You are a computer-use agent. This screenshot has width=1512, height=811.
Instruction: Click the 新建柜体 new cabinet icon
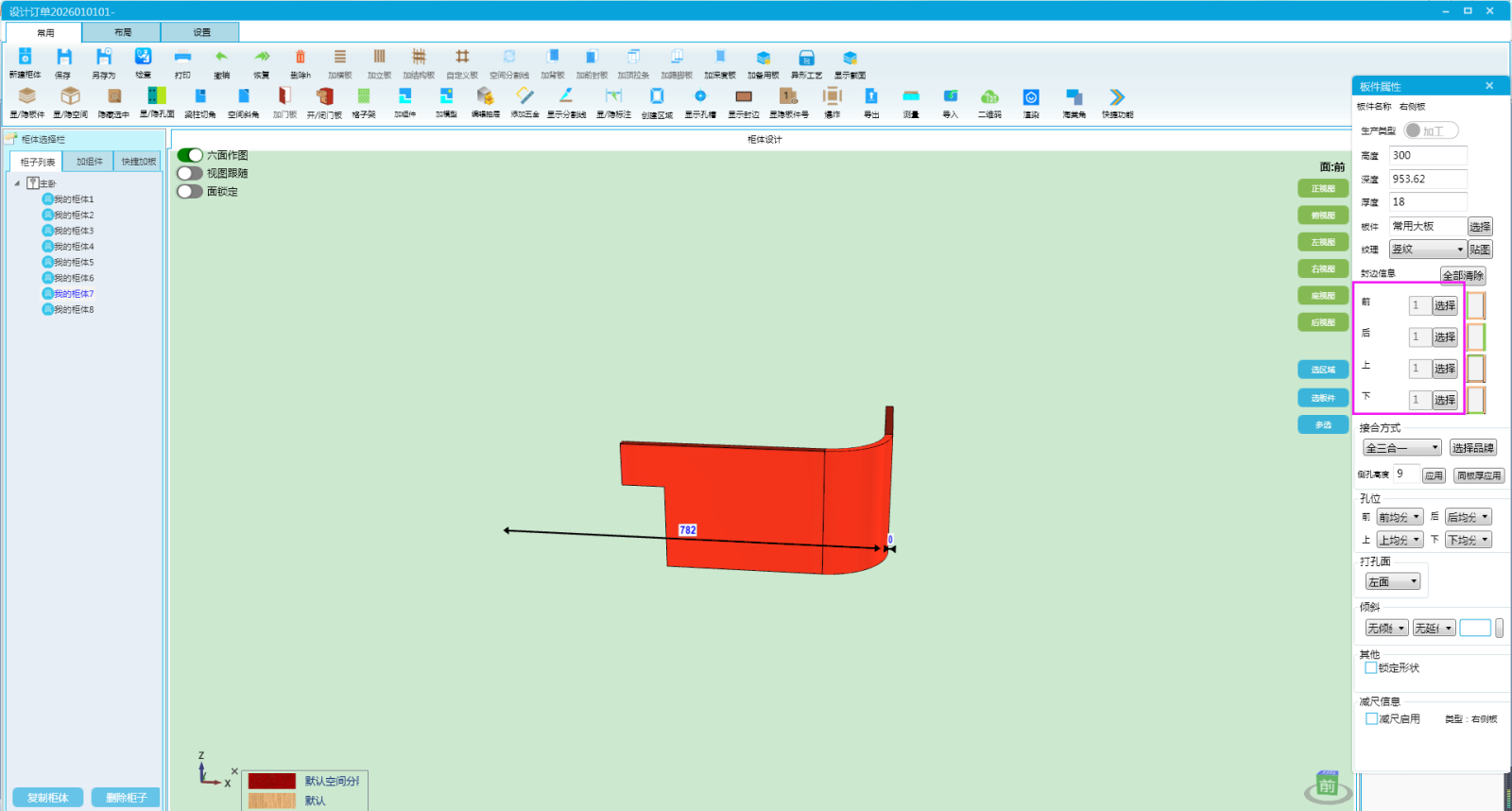point(26,58)
